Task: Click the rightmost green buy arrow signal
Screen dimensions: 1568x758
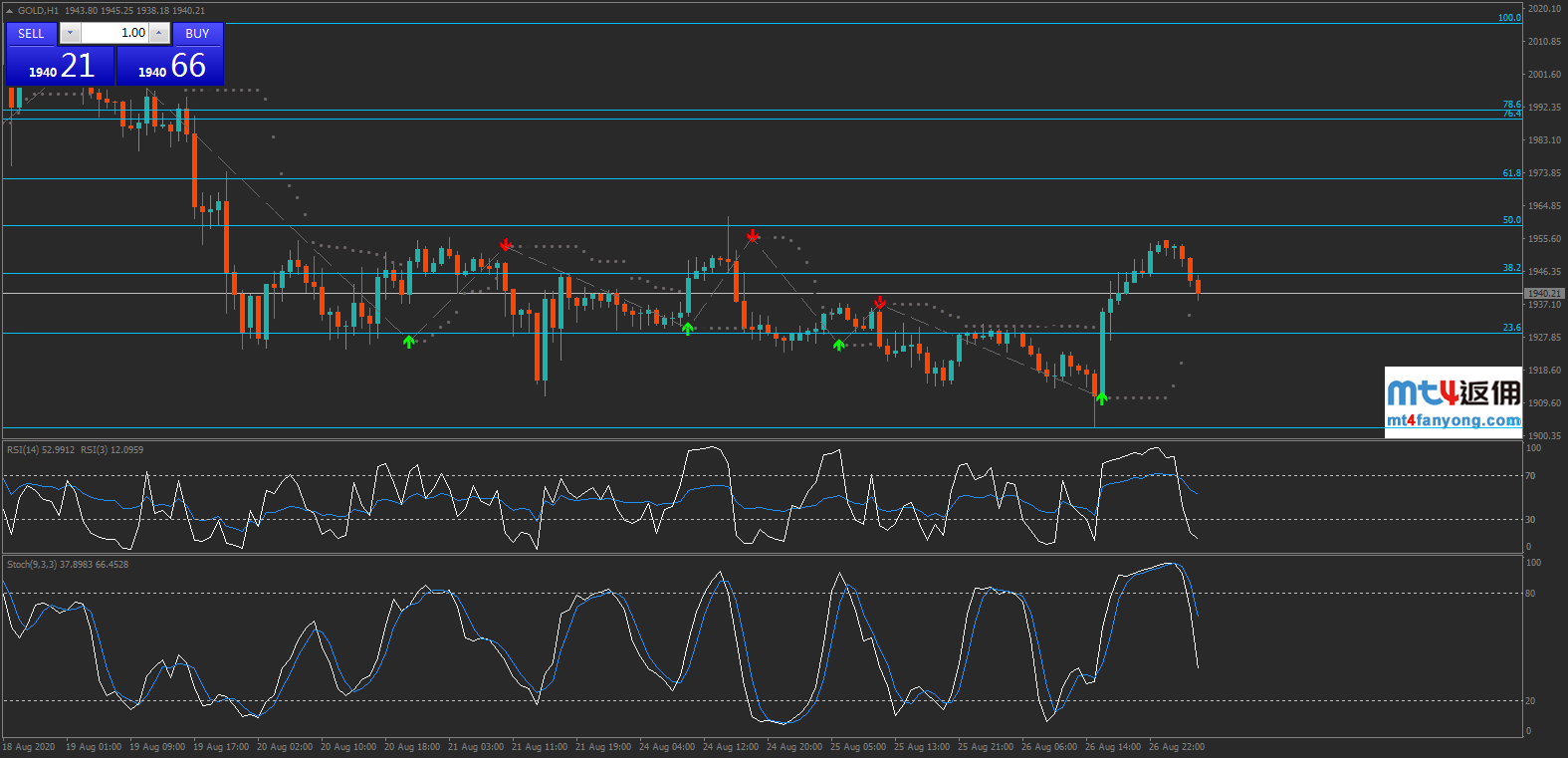Action: [1101, 398]
